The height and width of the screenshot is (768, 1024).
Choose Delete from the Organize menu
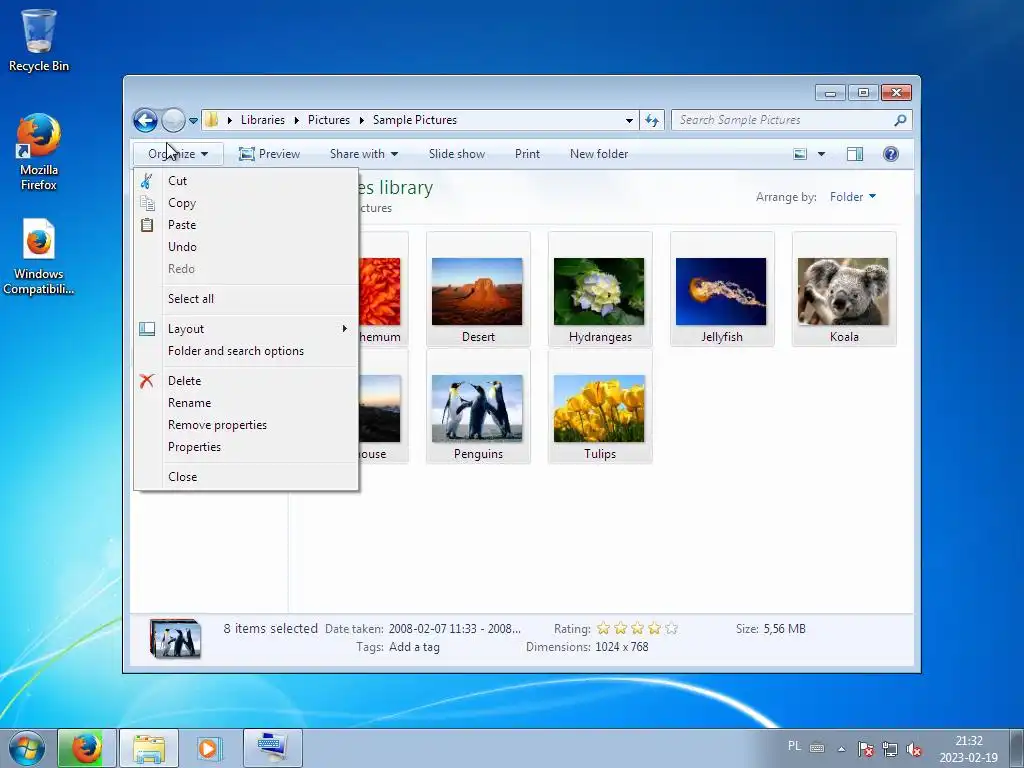tap(246, 381)
